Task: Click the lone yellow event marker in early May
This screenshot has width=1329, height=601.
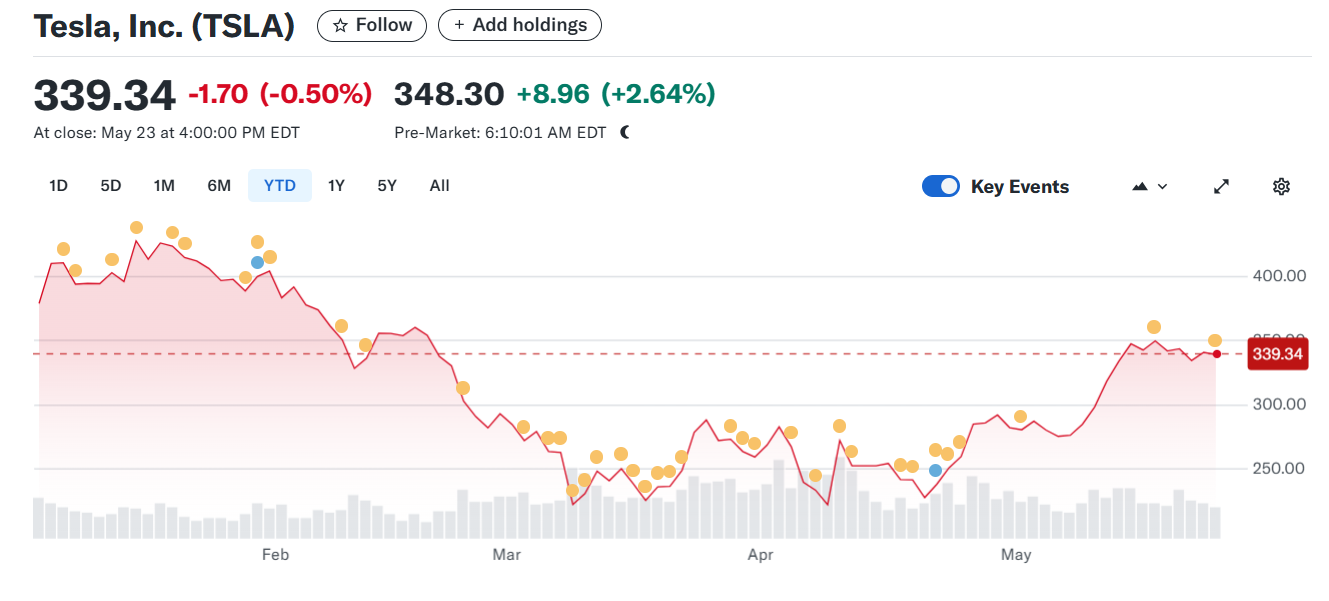Action: (x=1020, y=417)
